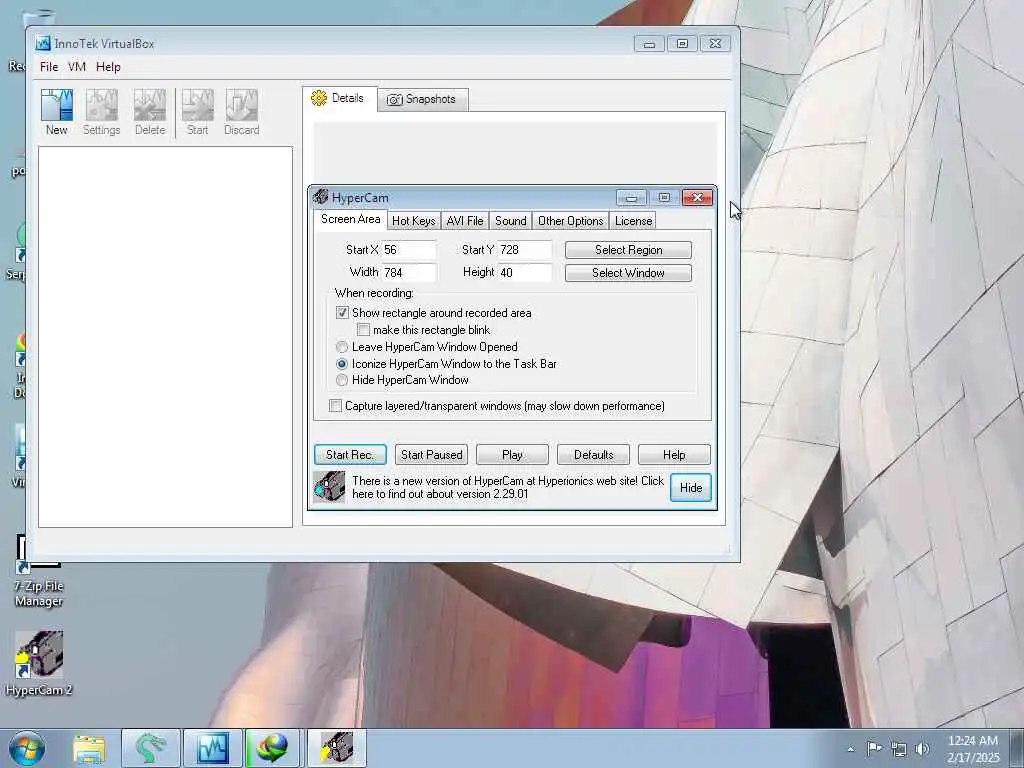Open the Help menu in VirtualBox
Screen dimensions: 1024x768
click(108, 67)
